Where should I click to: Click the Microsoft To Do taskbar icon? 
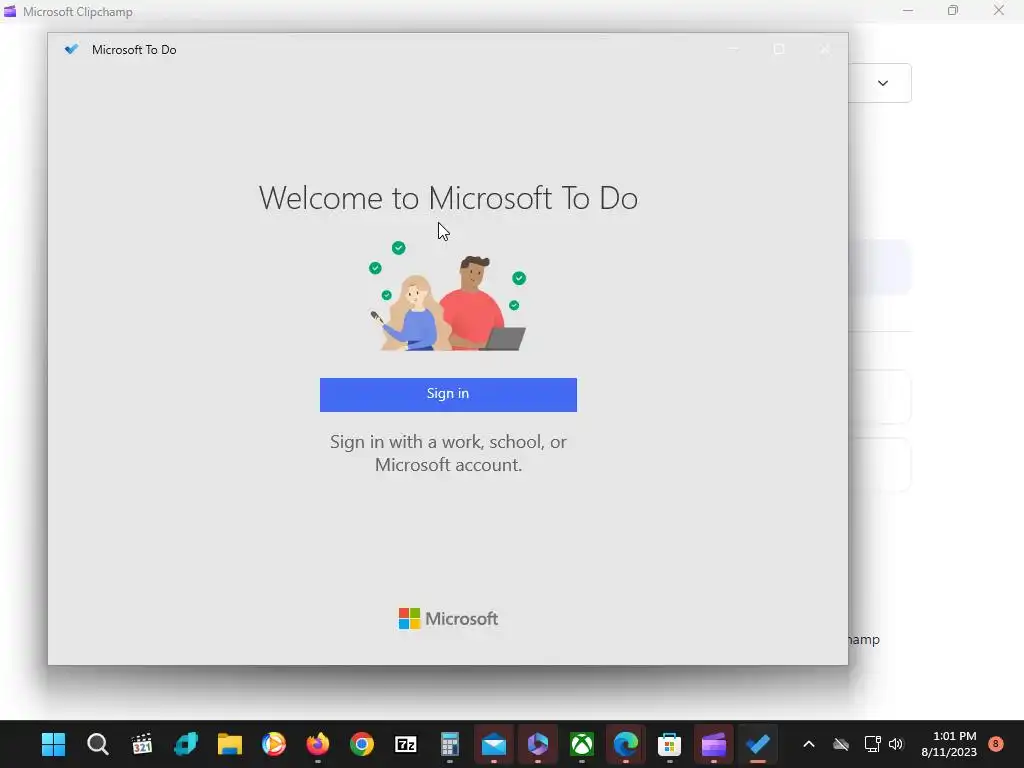758,744
